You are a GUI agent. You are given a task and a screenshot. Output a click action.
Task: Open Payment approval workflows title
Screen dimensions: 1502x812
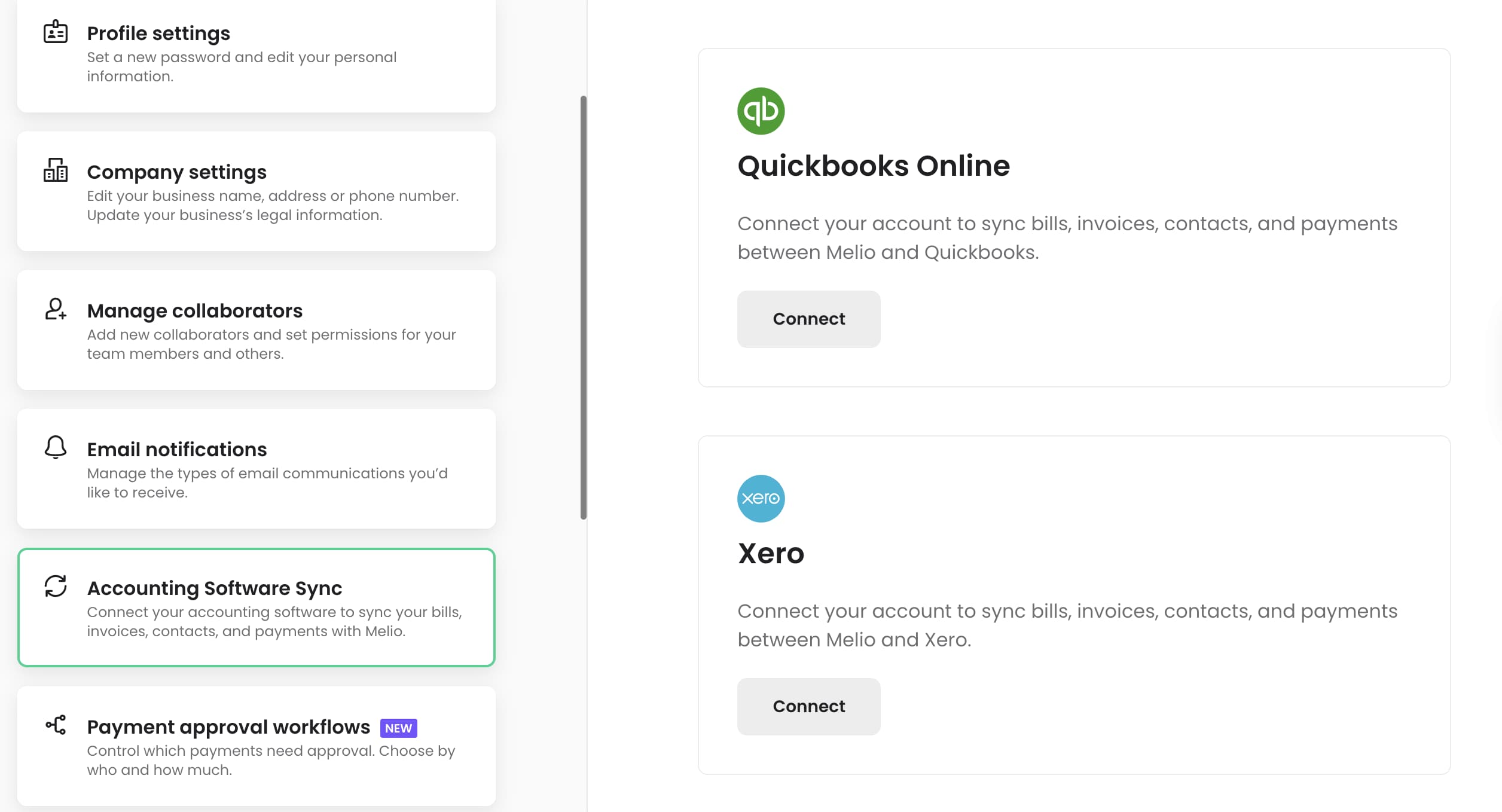pos(228,727)
